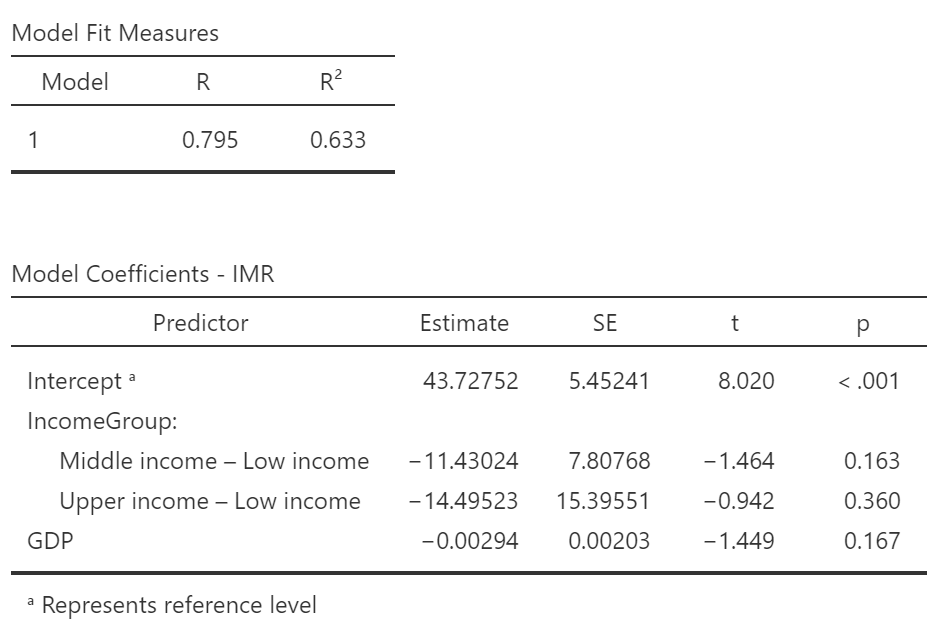
Task: Select the R value 0.795
Action: pos(210,140)
